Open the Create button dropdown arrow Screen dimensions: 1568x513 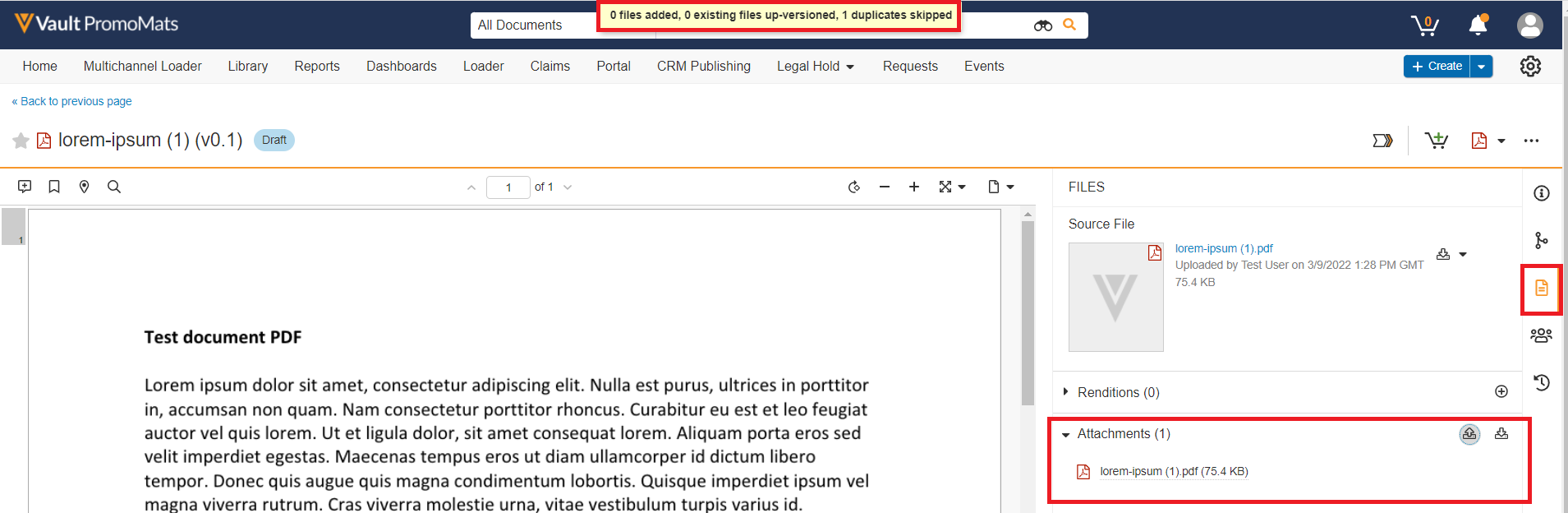(1481, 67)
